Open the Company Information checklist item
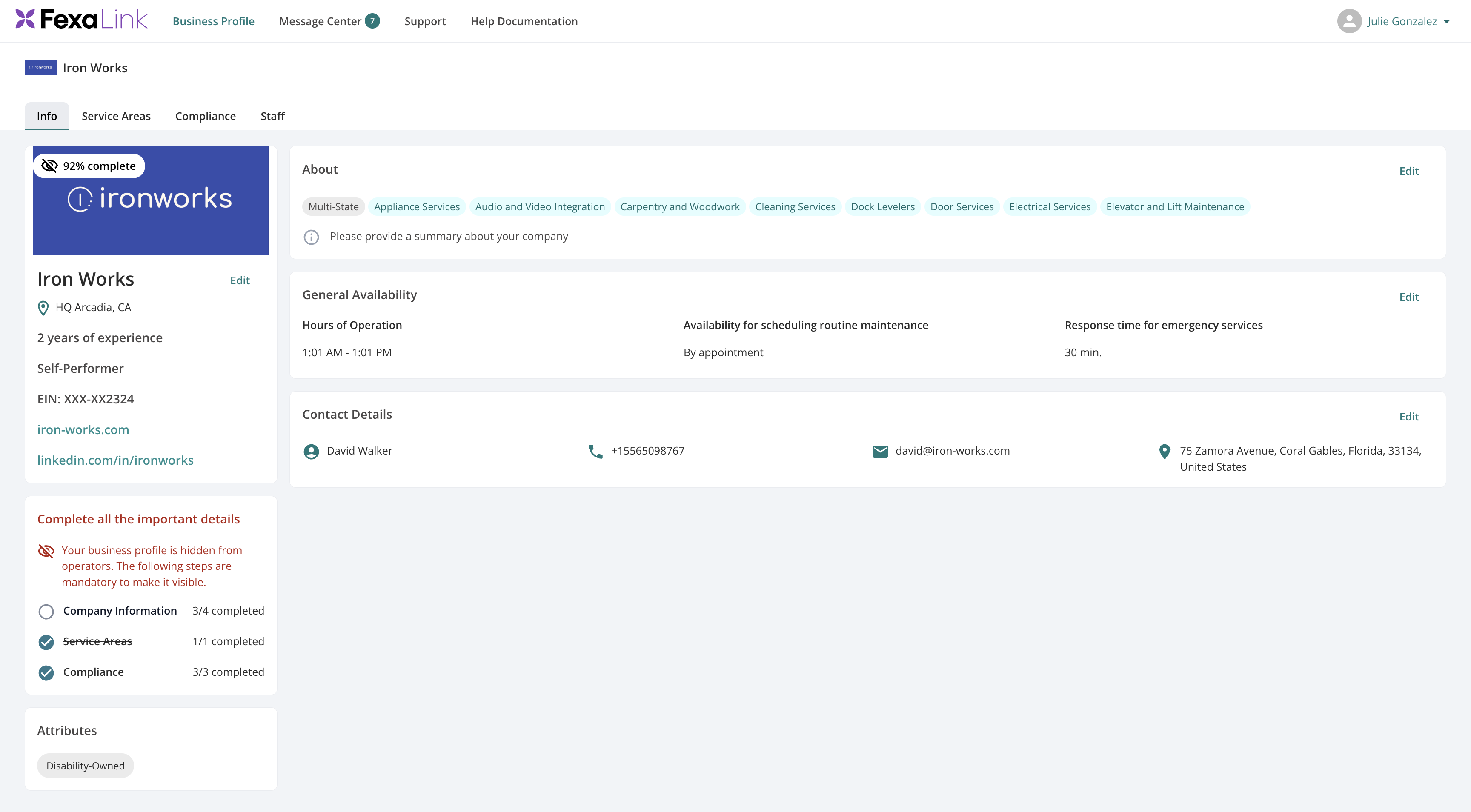This screenshot has height=812, width=1471. pyautogui.click(x=120, y=610)
